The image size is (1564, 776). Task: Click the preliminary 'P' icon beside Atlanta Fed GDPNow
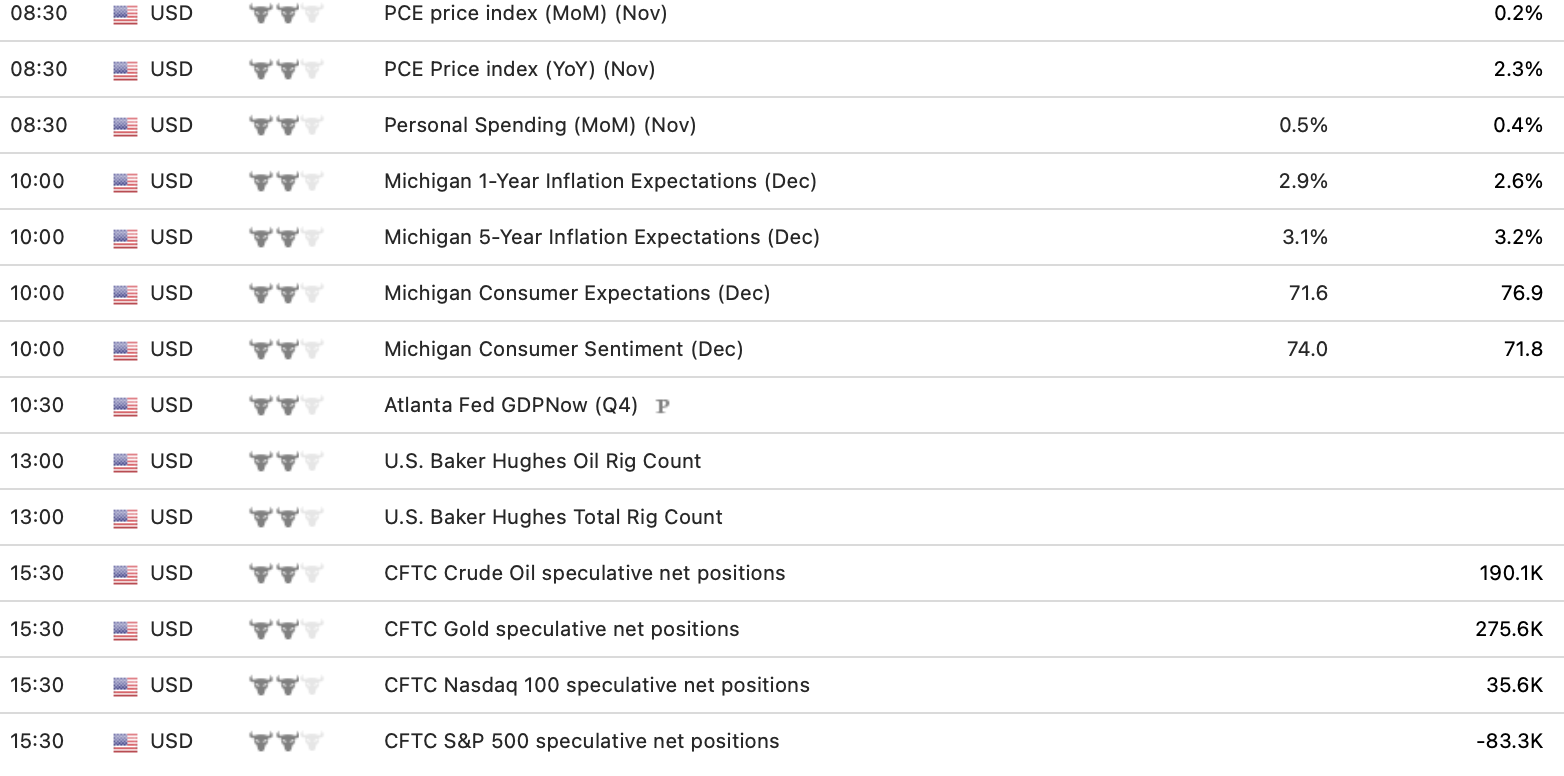(x=661, y=406)
